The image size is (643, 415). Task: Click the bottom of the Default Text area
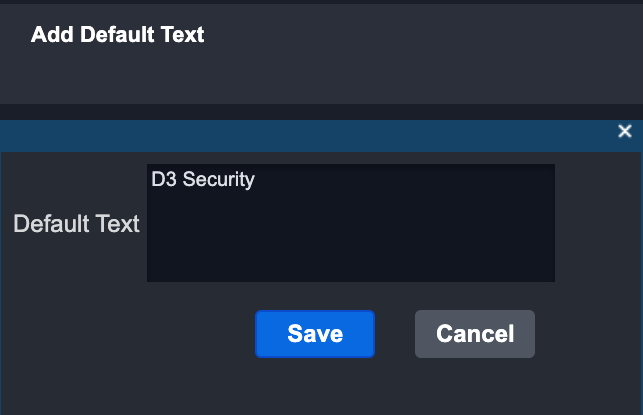pyautogui.click(x=351, y=270)
